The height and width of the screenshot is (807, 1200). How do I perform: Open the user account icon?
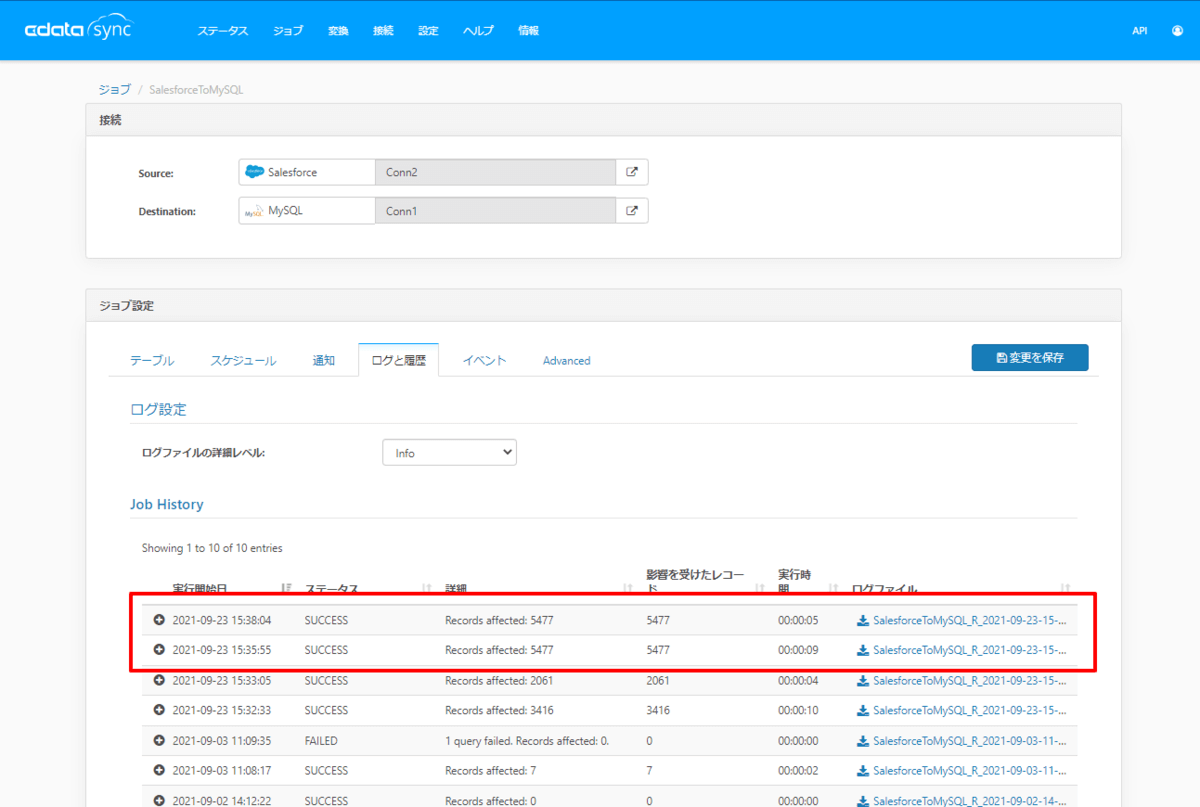pos(1176,31)
